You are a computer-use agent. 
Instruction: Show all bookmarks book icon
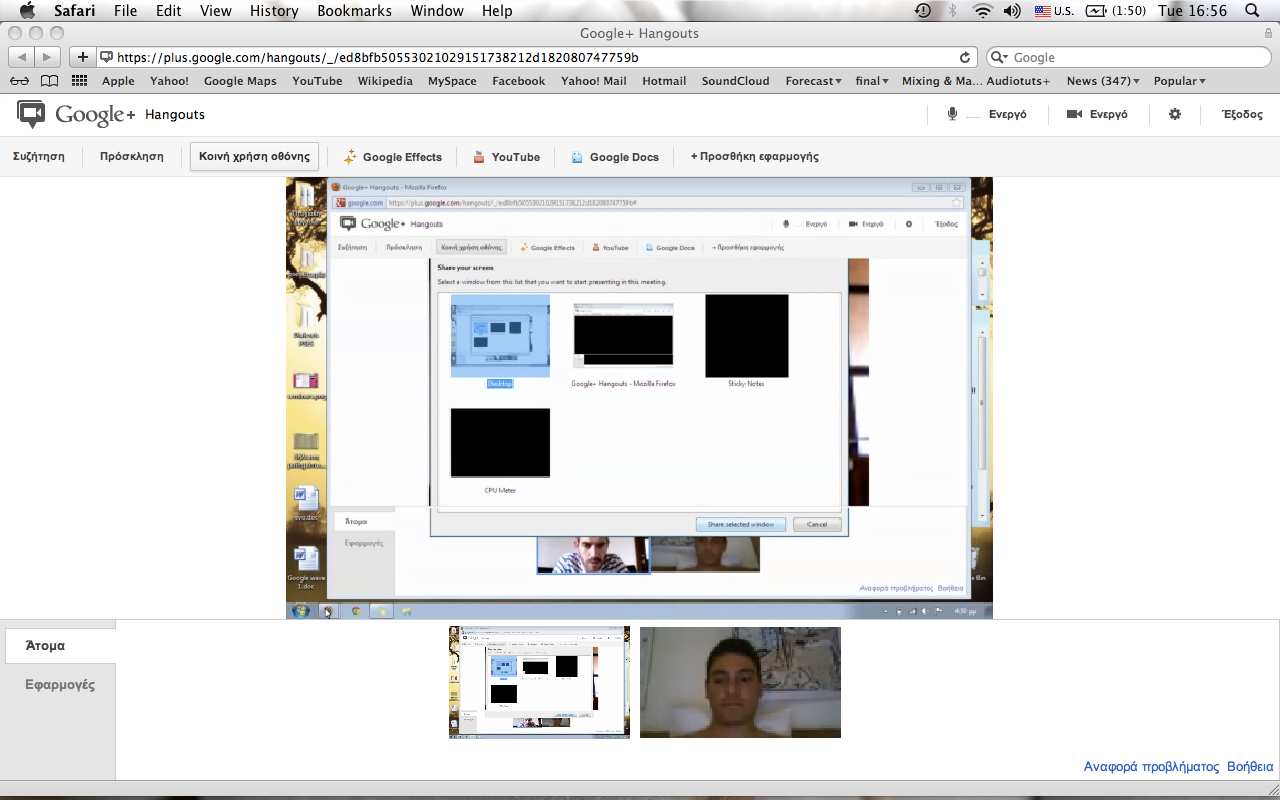point(49,81)
